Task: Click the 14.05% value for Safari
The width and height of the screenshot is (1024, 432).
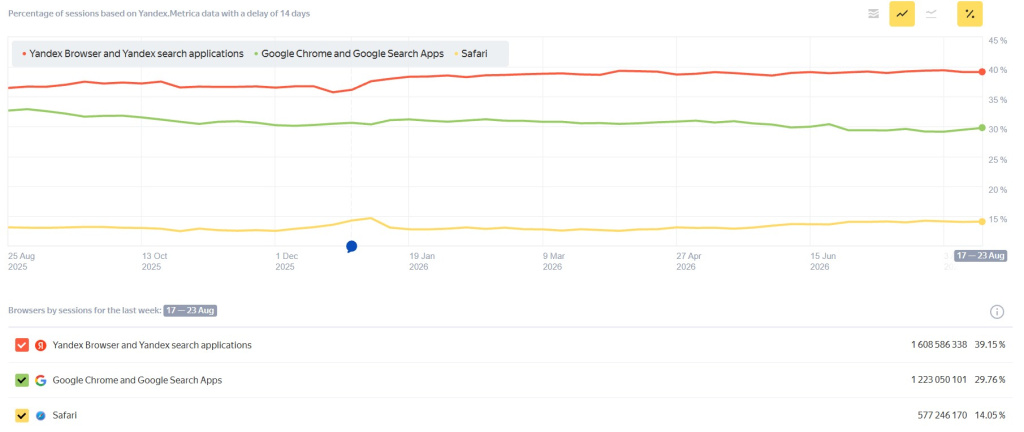Action: tap(990, 415)
